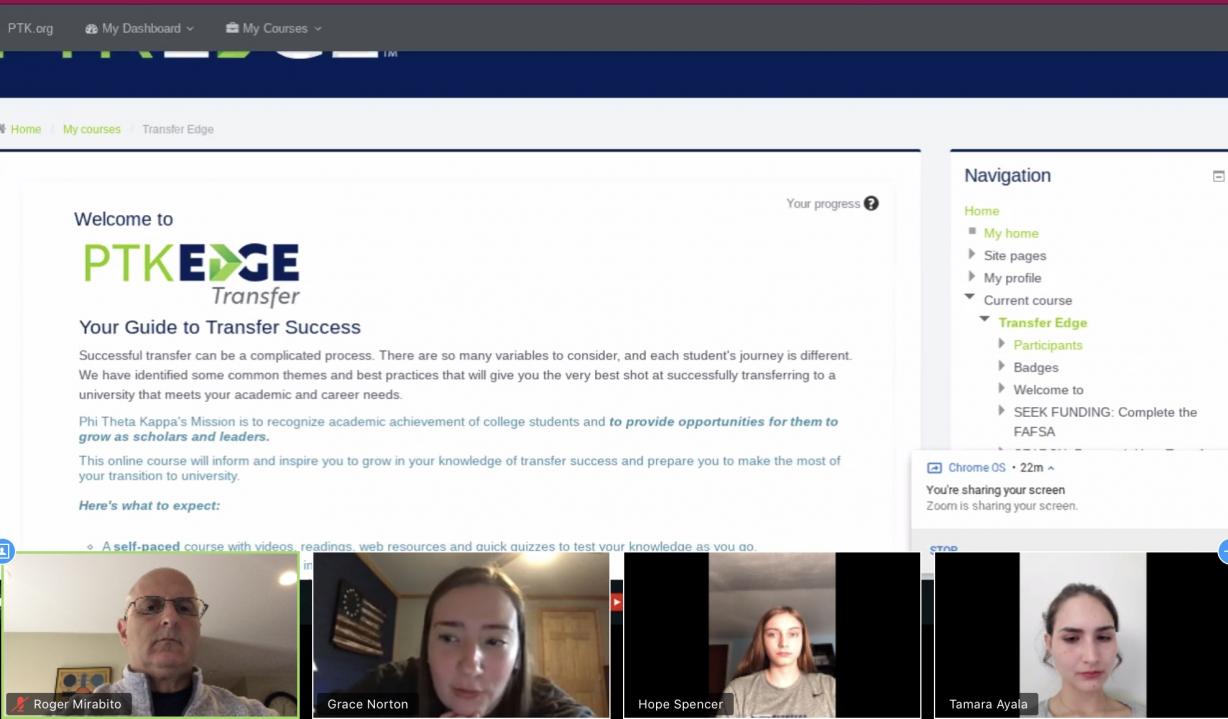Open the Participants link in Navigation
This screenshot has height=719, width=1228.
[x=1047, y=345]
